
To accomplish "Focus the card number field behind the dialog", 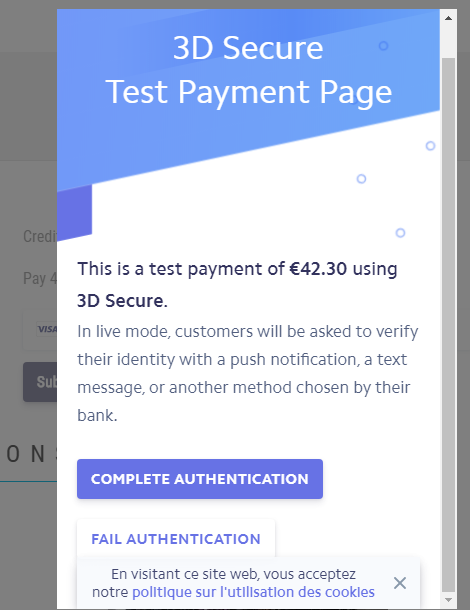I will coord(40,330).
